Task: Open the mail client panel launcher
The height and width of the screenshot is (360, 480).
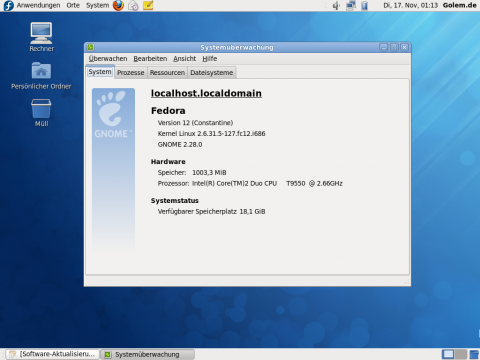Action: pos(133,5)
